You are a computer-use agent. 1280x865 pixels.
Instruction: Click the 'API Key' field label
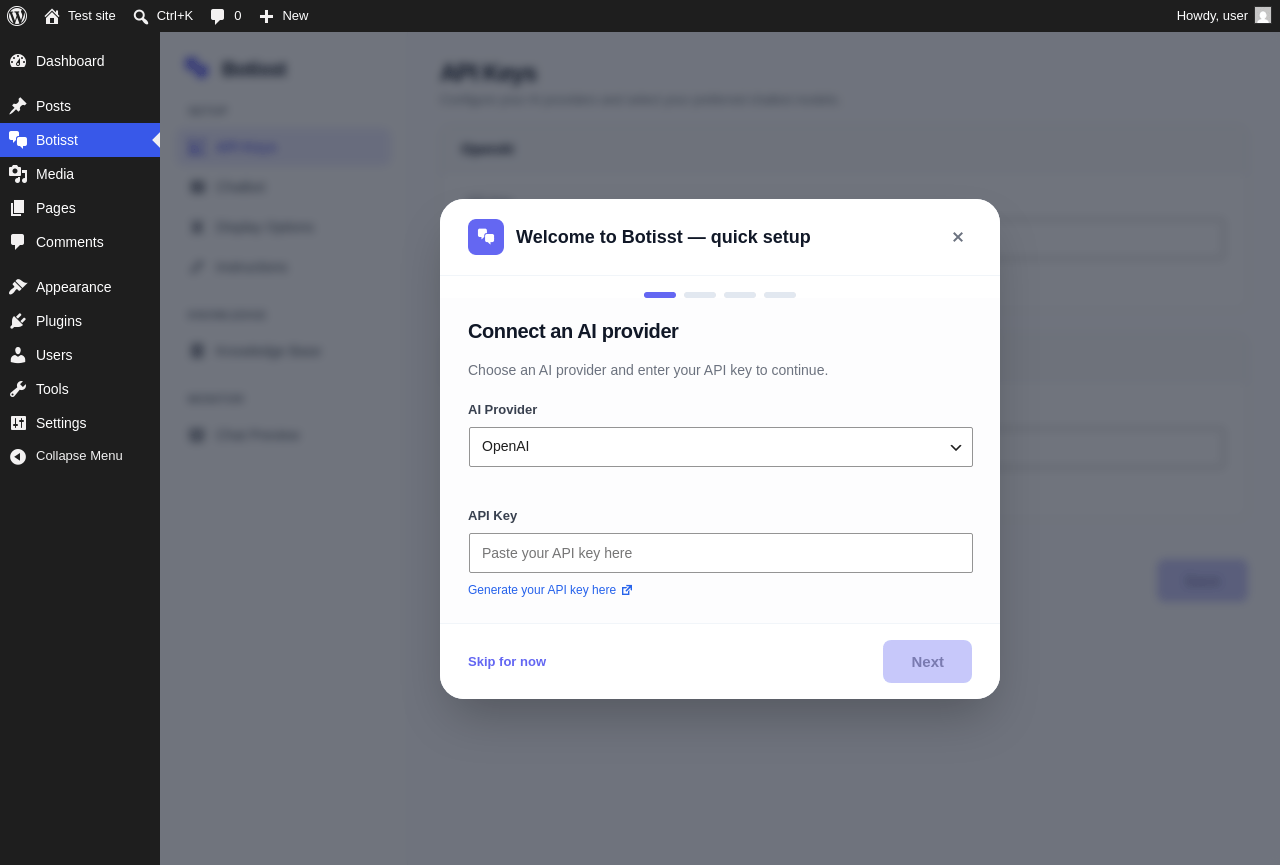493,515
